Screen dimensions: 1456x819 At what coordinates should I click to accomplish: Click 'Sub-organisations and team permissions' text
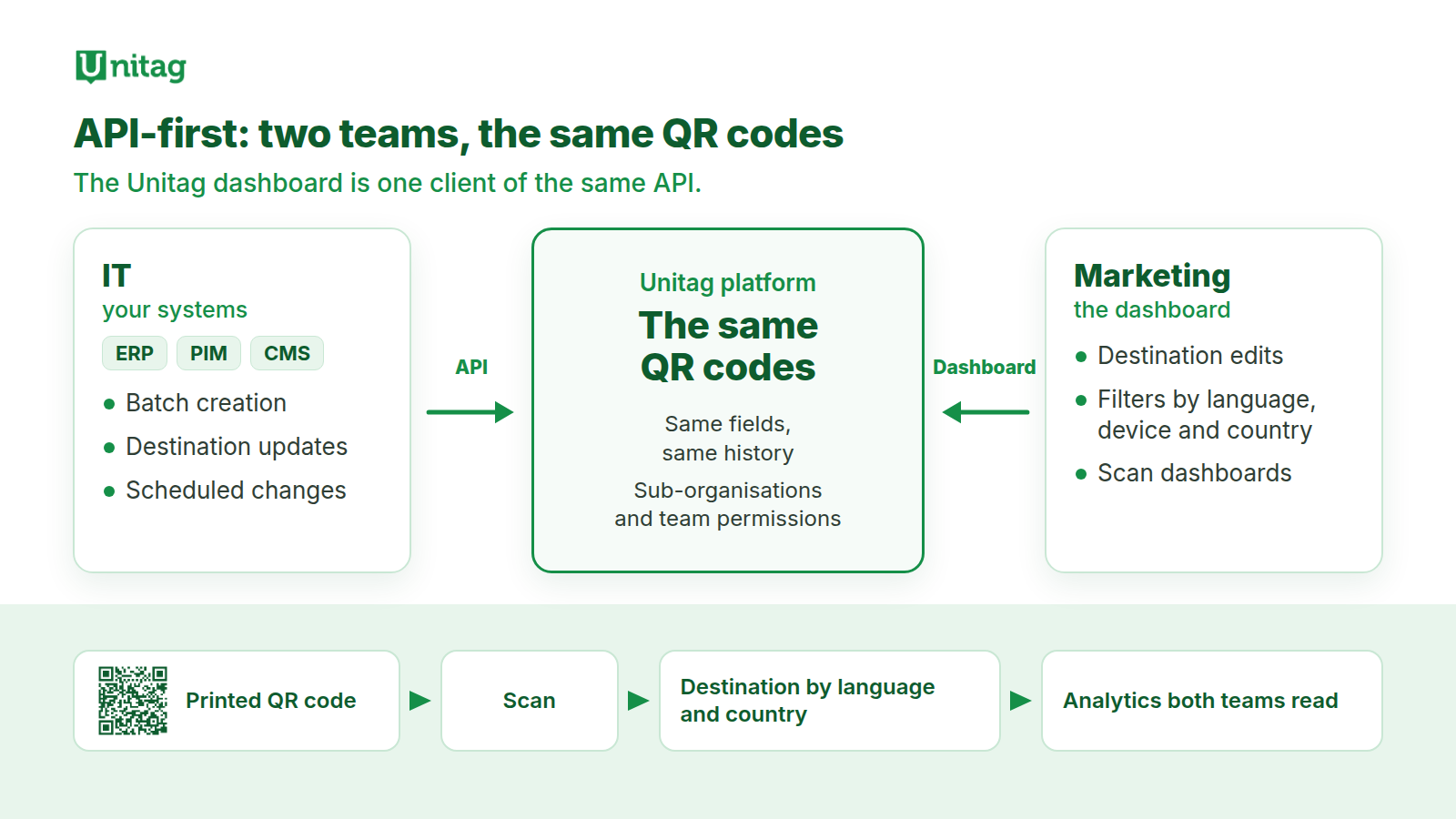[728, 504]
